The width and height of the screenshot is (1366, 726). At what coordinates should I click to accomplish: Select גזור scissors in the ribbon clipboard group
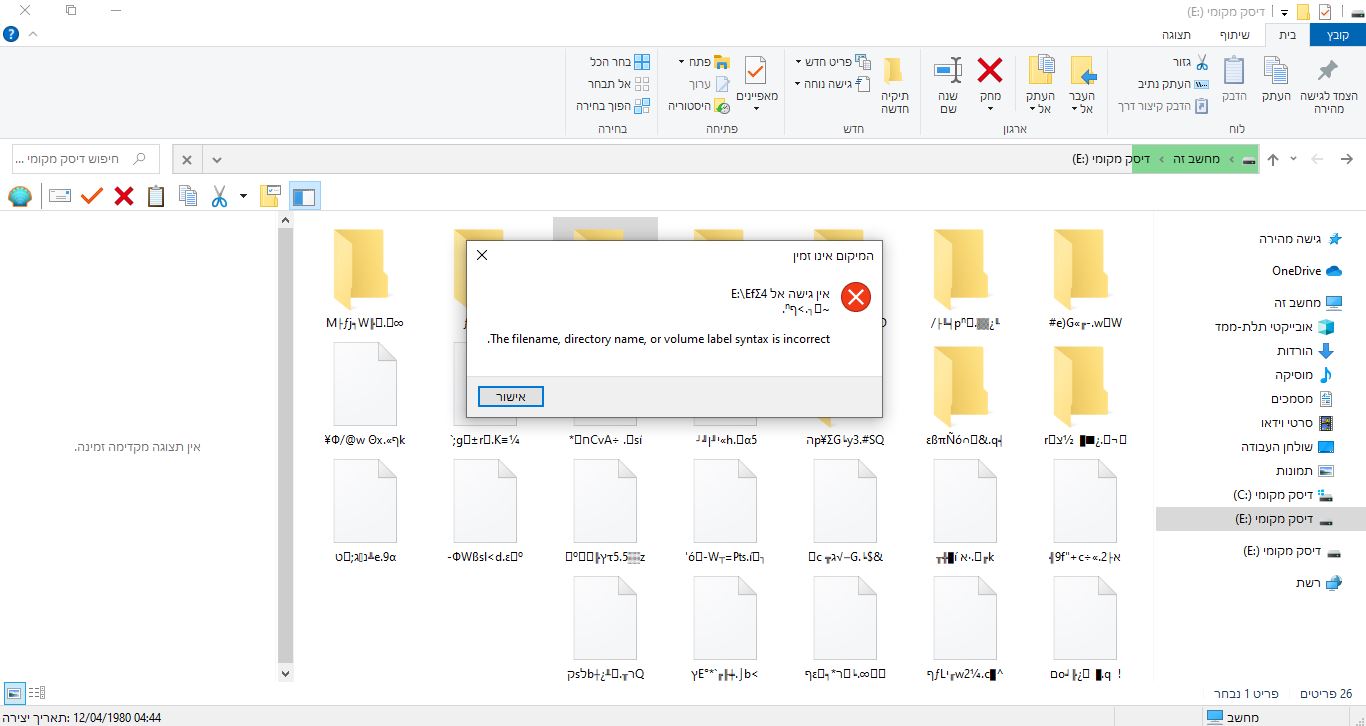(x=1201, y=62)
